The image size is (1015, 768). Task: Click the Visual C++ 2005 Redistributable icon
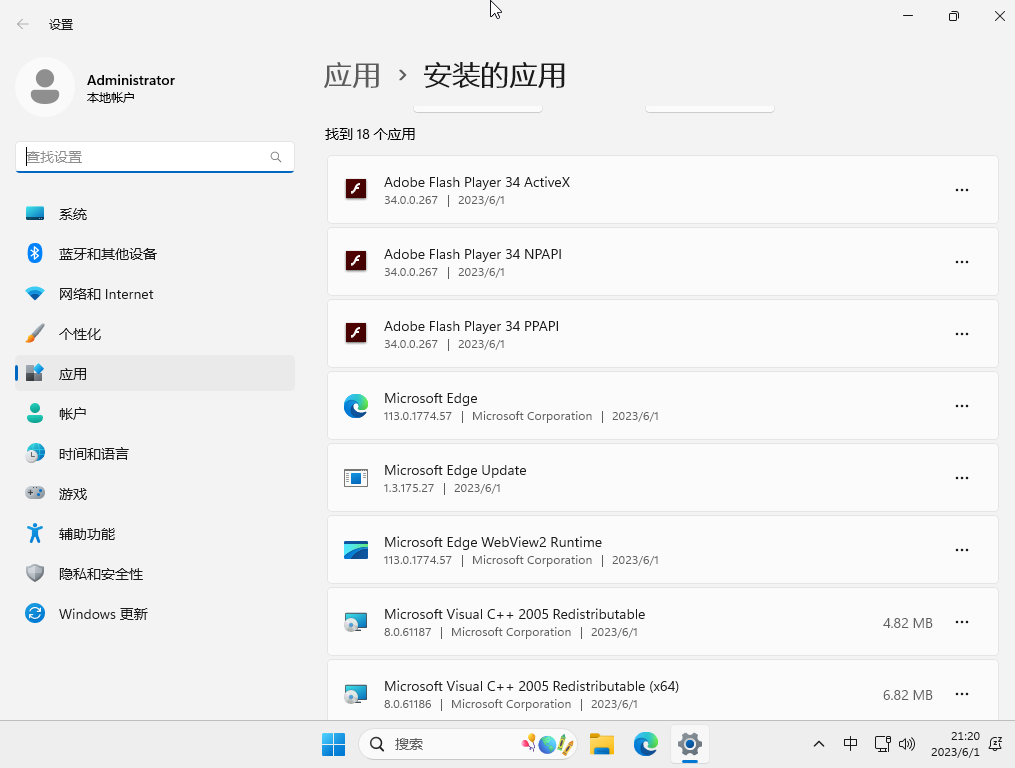pyautogui.click(x=356, y=622)
